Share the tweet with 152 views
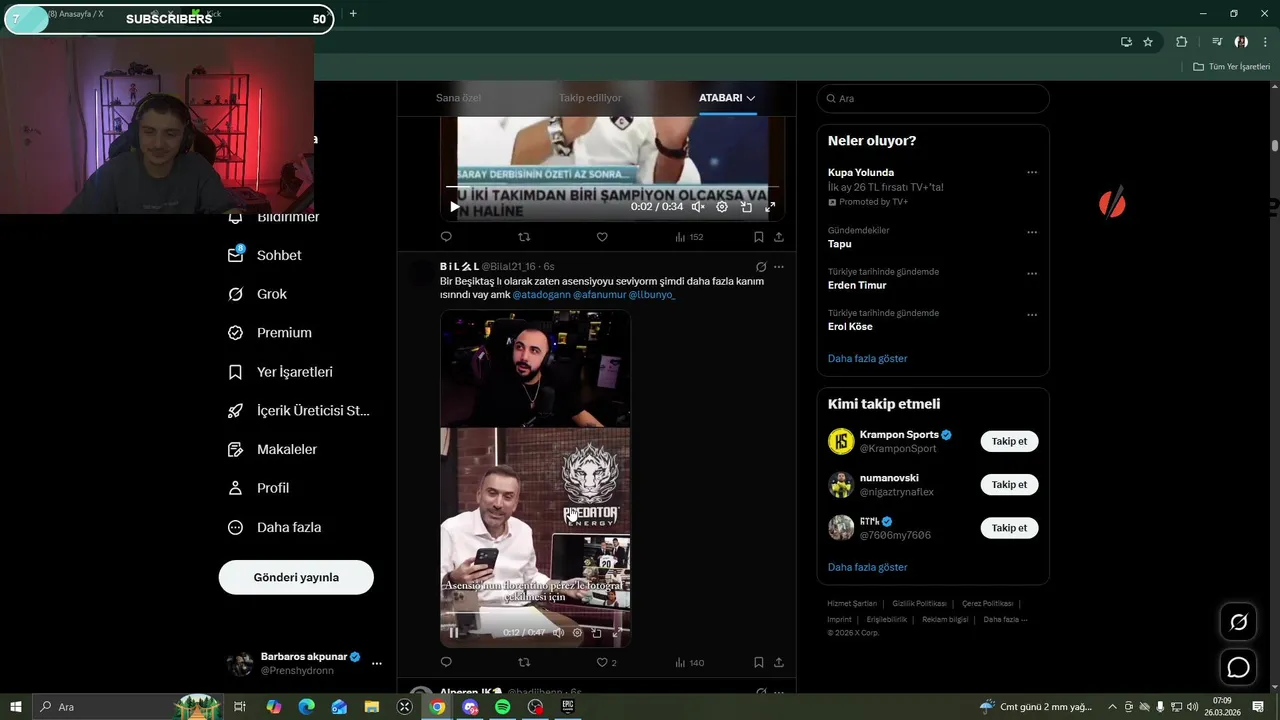This screenshot has width=1280, height=720. click(779, 237)
